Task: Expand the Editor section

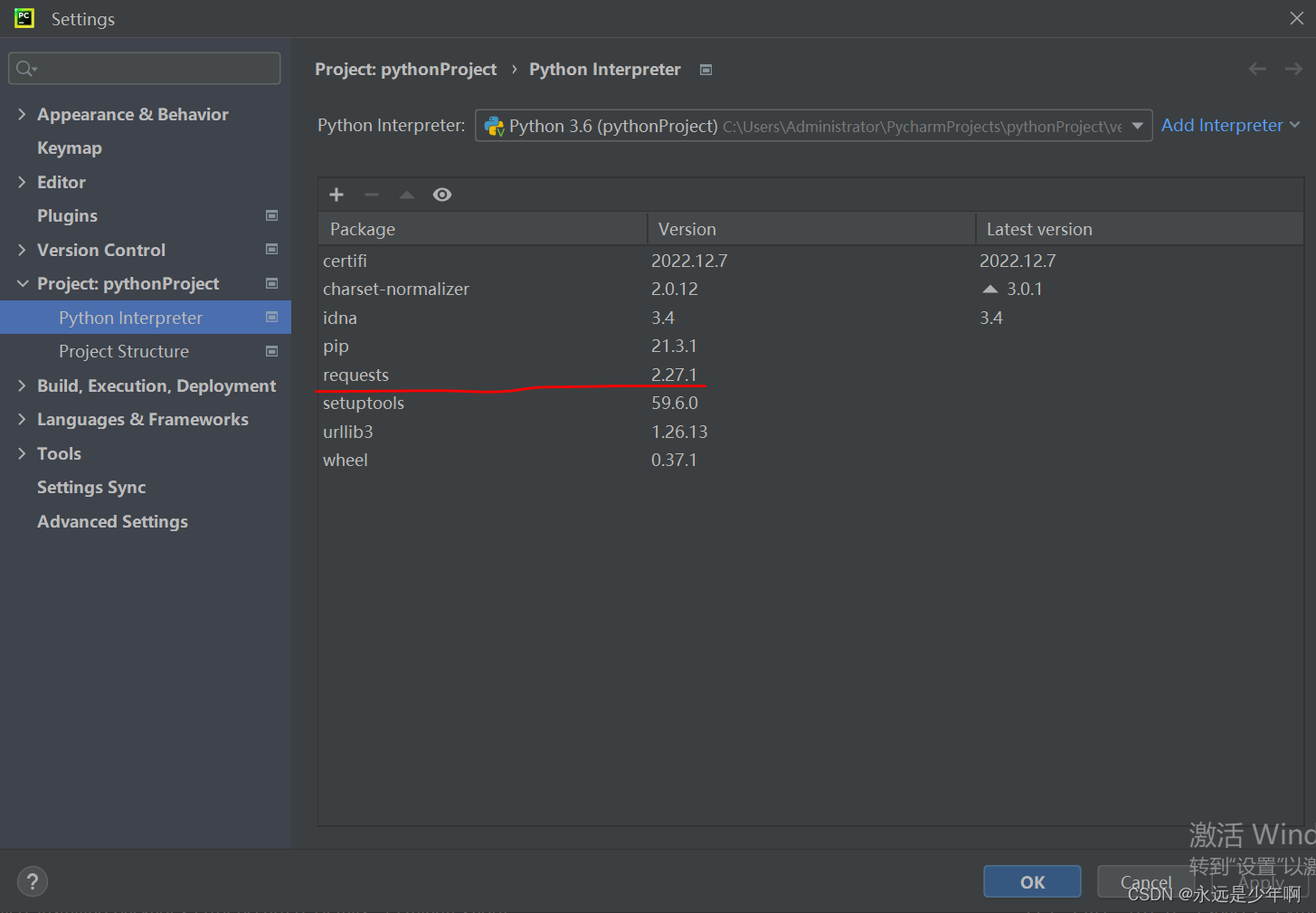Action: tap(22, 182)
